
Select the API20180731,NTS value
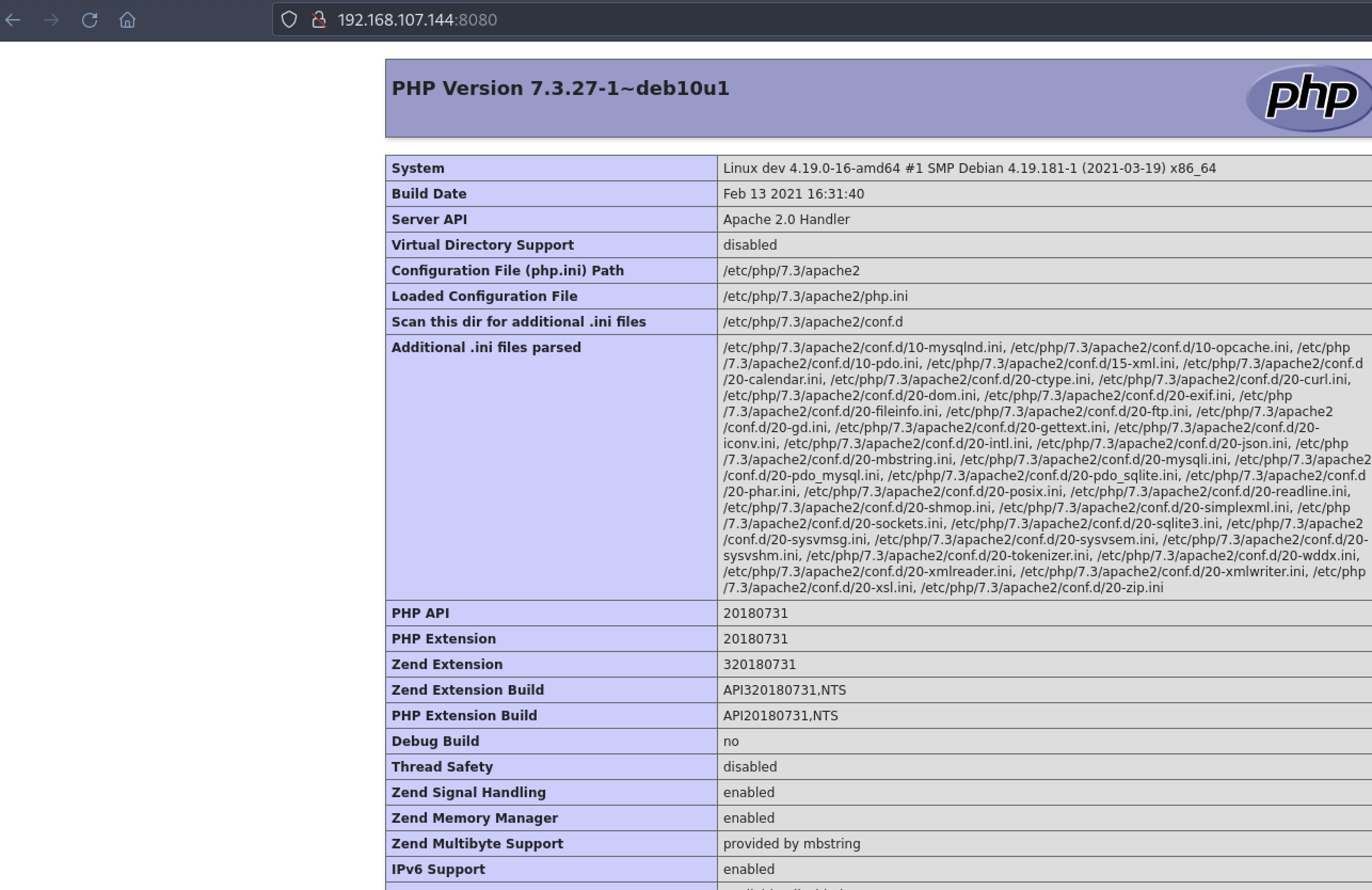(x=780, y=716)
